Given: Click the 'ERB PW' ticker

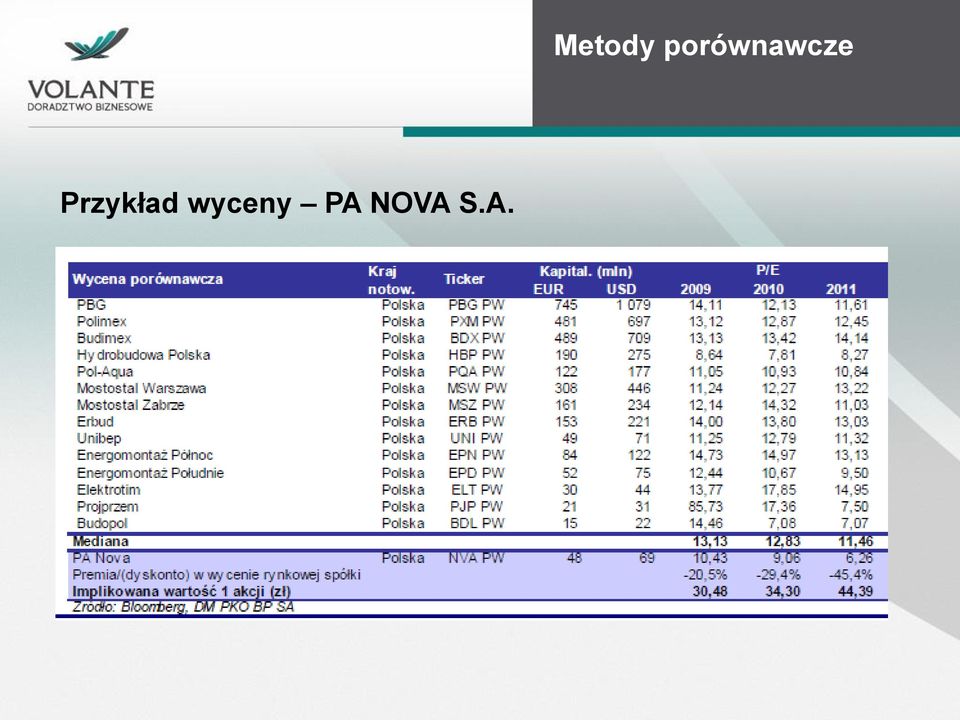Looking at the screenshot, I should (476, 422).
